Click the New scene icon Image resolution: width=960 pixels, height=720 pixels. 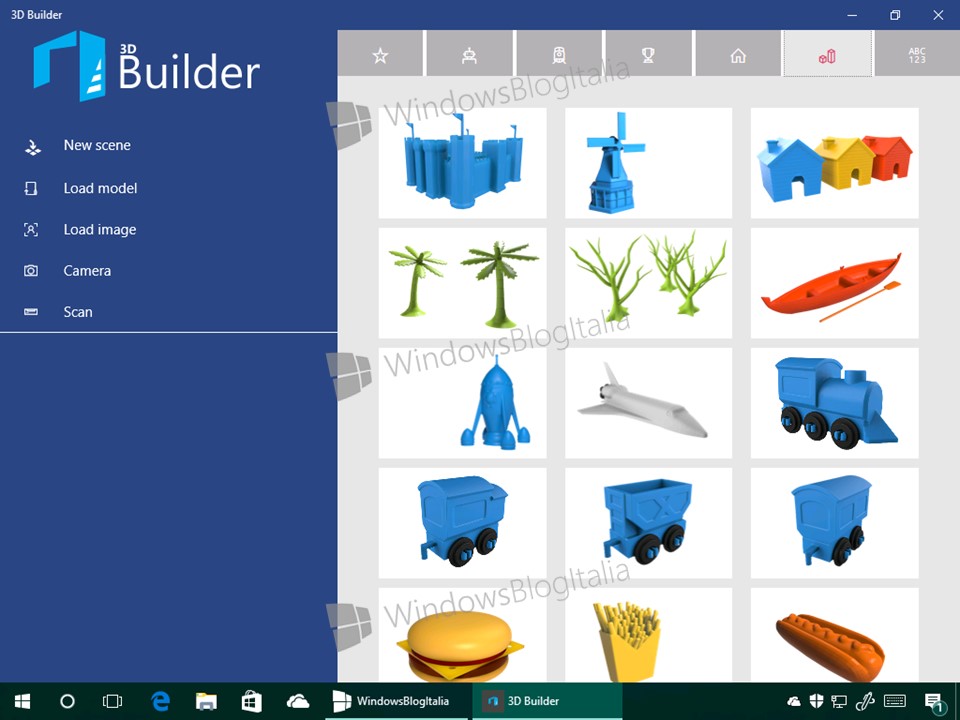tap(32, 147)
